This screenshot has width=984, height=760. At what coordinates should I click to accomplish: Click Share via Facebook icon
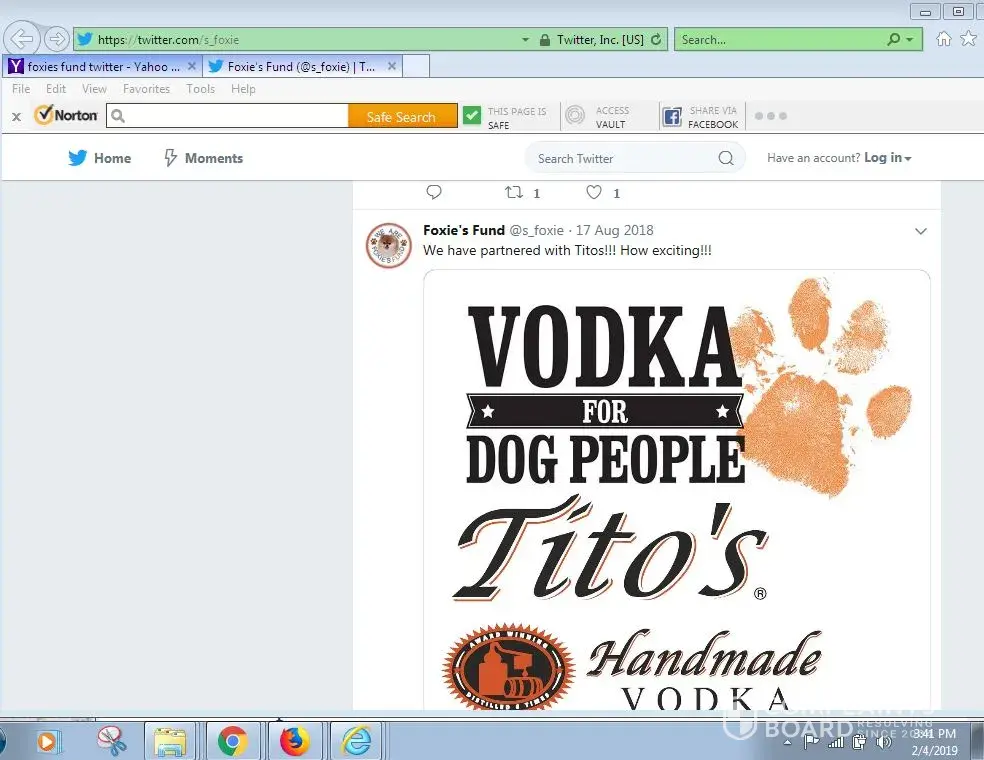(x=672, y=116)
